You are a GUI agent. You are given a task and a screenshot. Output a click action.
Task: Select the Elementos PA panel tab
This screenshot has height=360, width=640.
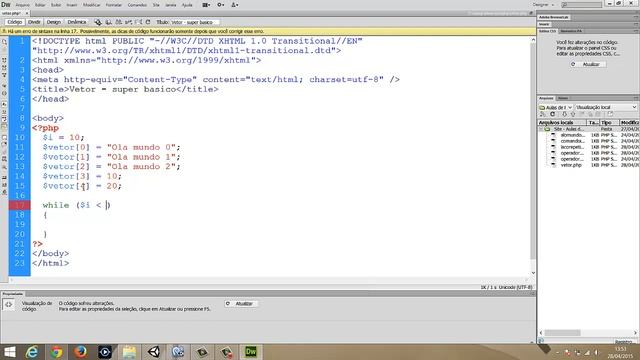pyautogui.click(x=571, y=31)
